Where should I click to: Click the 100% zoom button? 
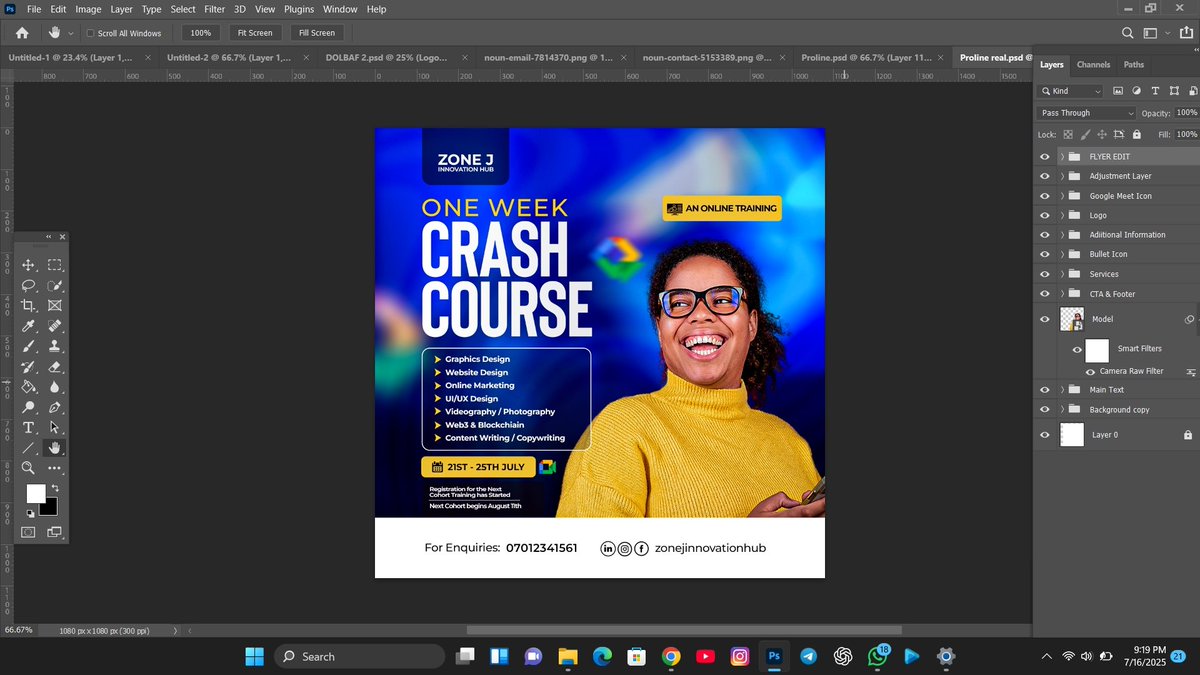tap(201, 33)
